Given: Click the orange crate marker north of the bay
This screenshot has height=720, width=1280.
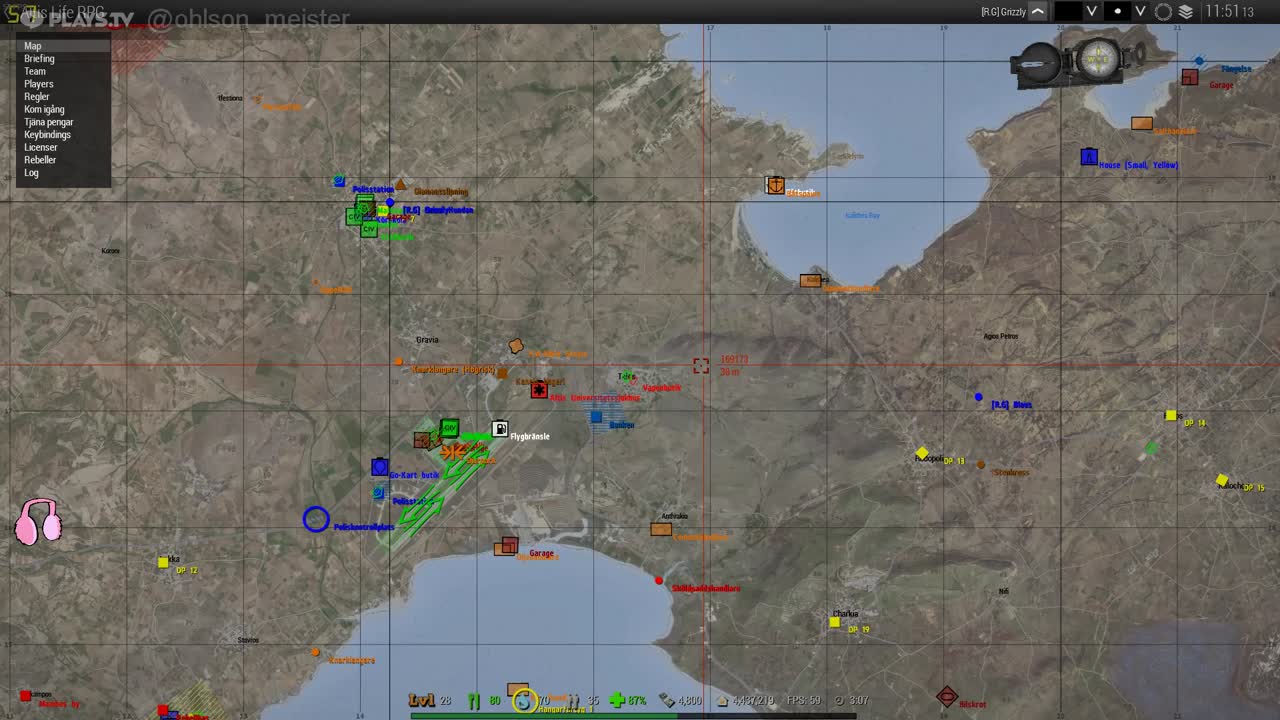Looking at the screenshot, I should [x=775, y=185].
